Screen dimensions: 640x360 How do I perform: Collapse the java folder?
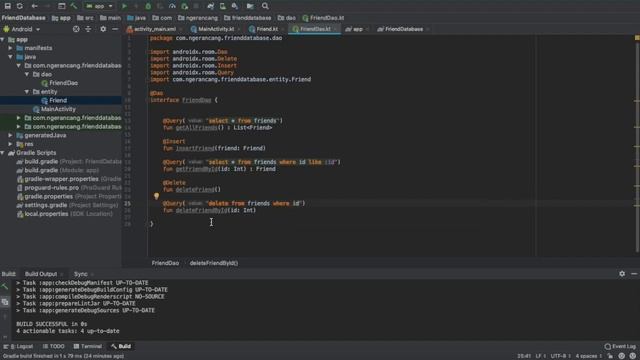11,57
